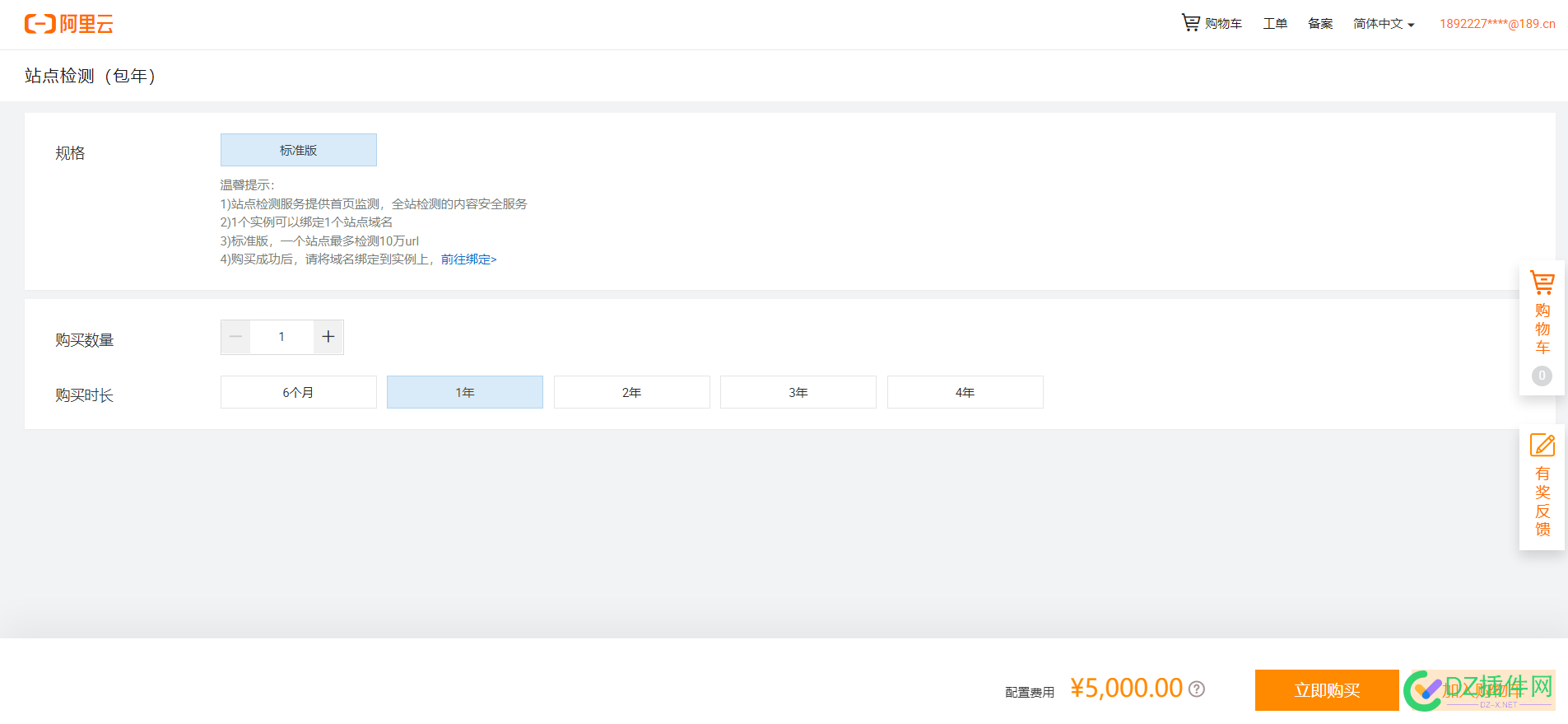Click the 有奖反馈 vertical label

pyautogui.click(x=1542, y=502)
